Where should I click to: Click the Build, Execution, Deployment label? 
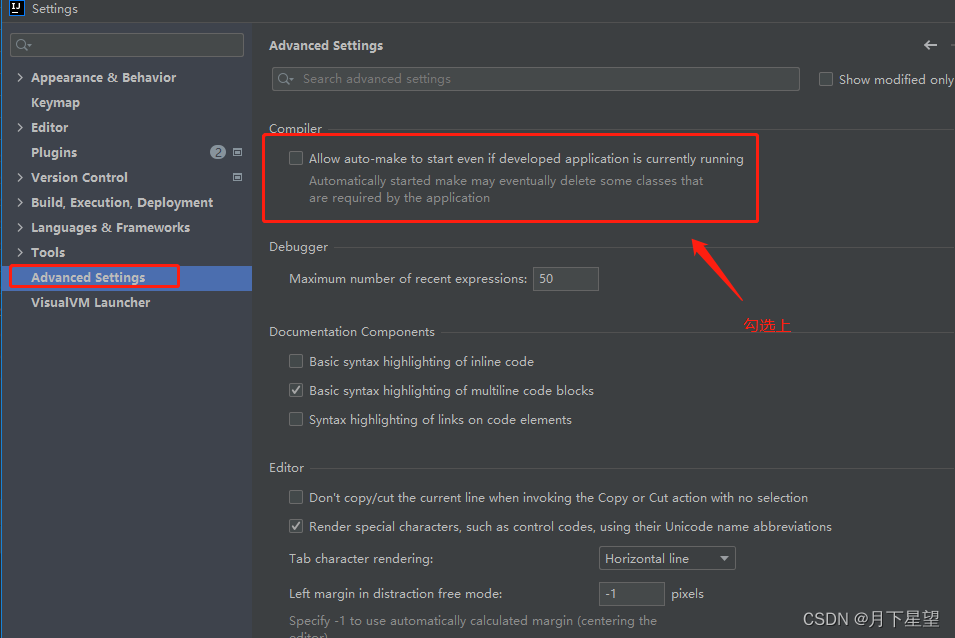pyautogui.click(x=122, y=203)
